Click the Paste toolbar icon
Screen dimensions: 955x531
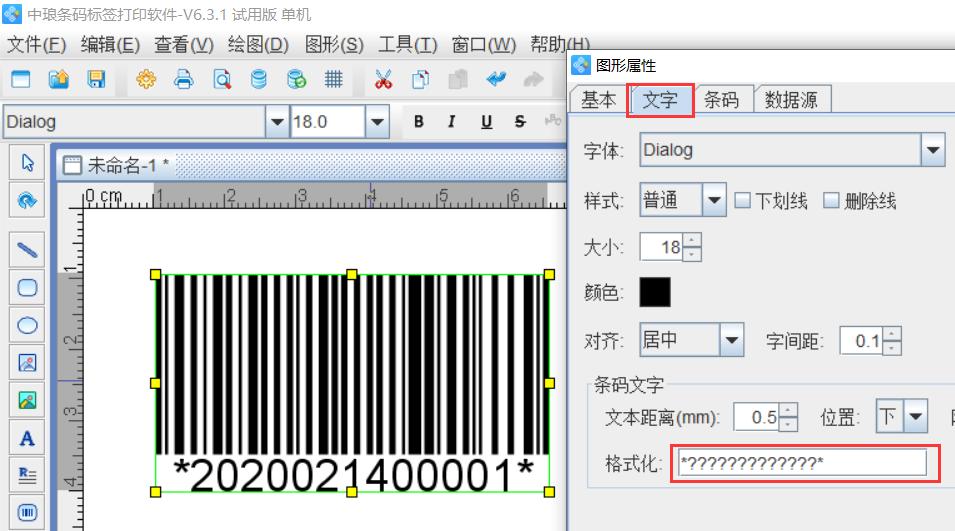click(x=458, y=79)
